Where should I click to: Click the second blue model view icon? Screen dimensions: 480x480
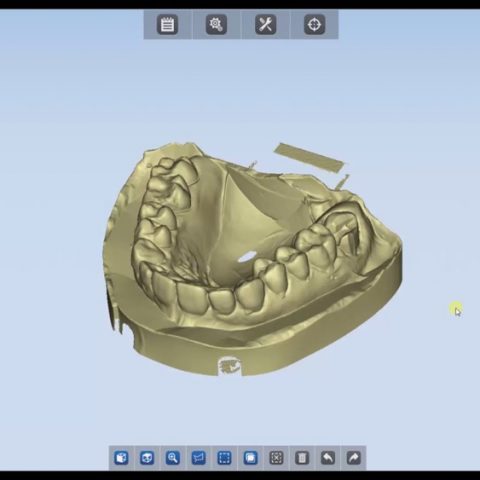pyautogui.click(x=147, y=458)
